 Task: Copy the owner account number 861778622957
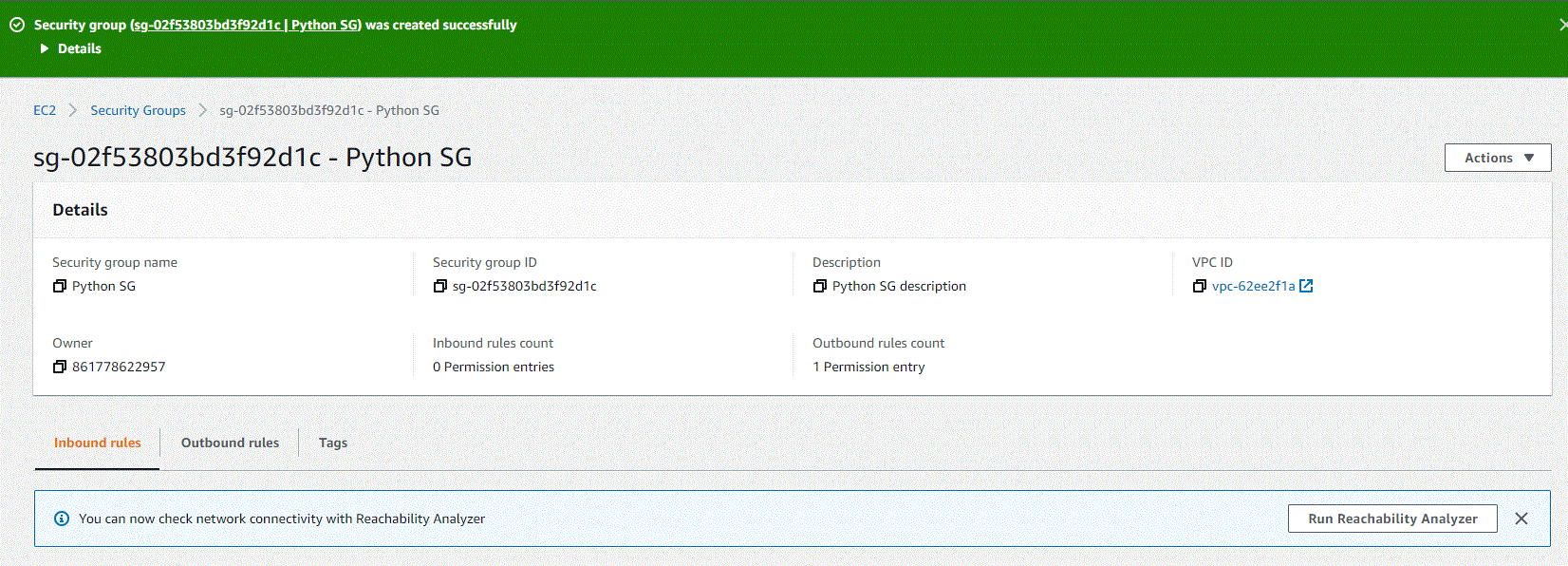coord(60,367)
